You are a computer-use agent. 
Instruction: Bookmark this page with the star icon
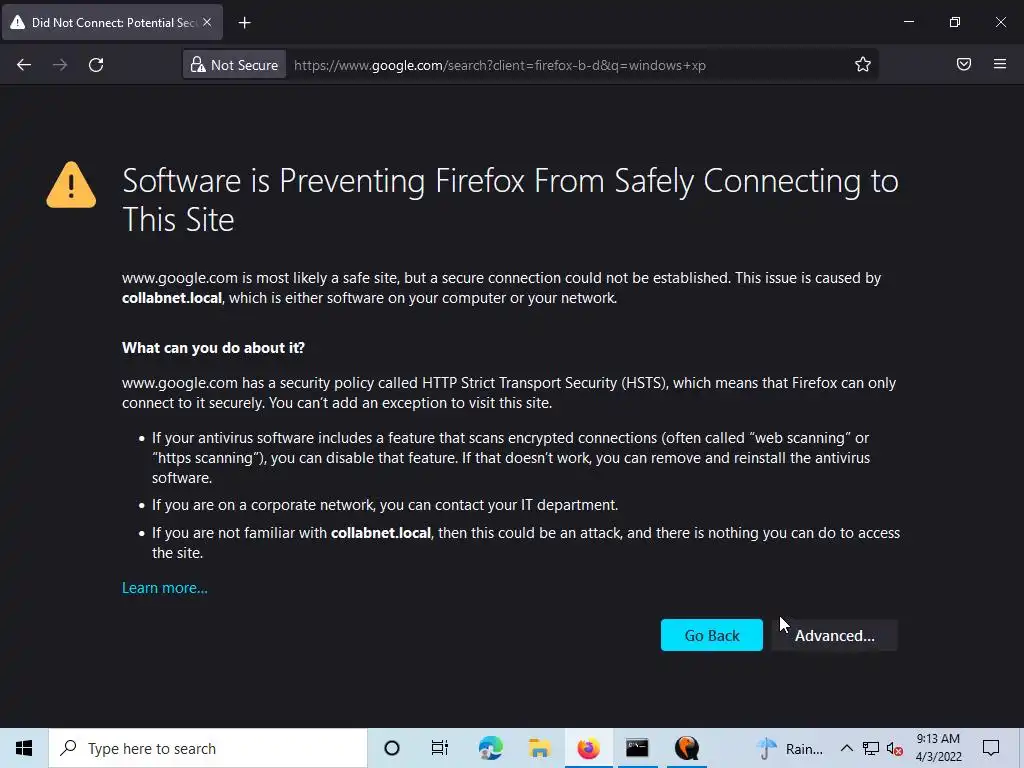click(862, 65)
